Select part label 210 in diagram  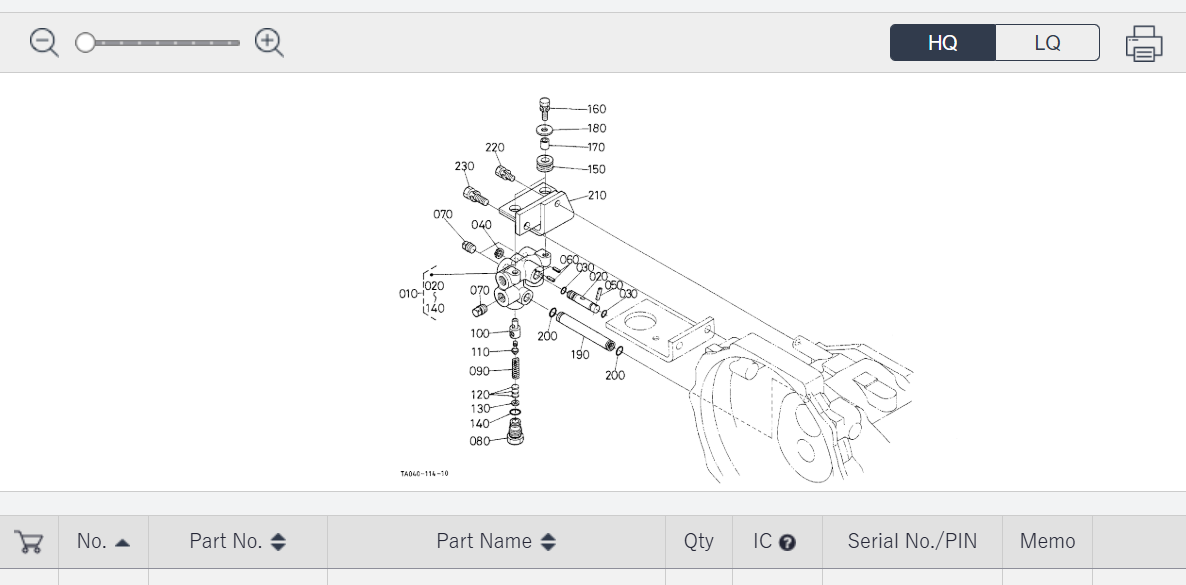coord(596,195)
